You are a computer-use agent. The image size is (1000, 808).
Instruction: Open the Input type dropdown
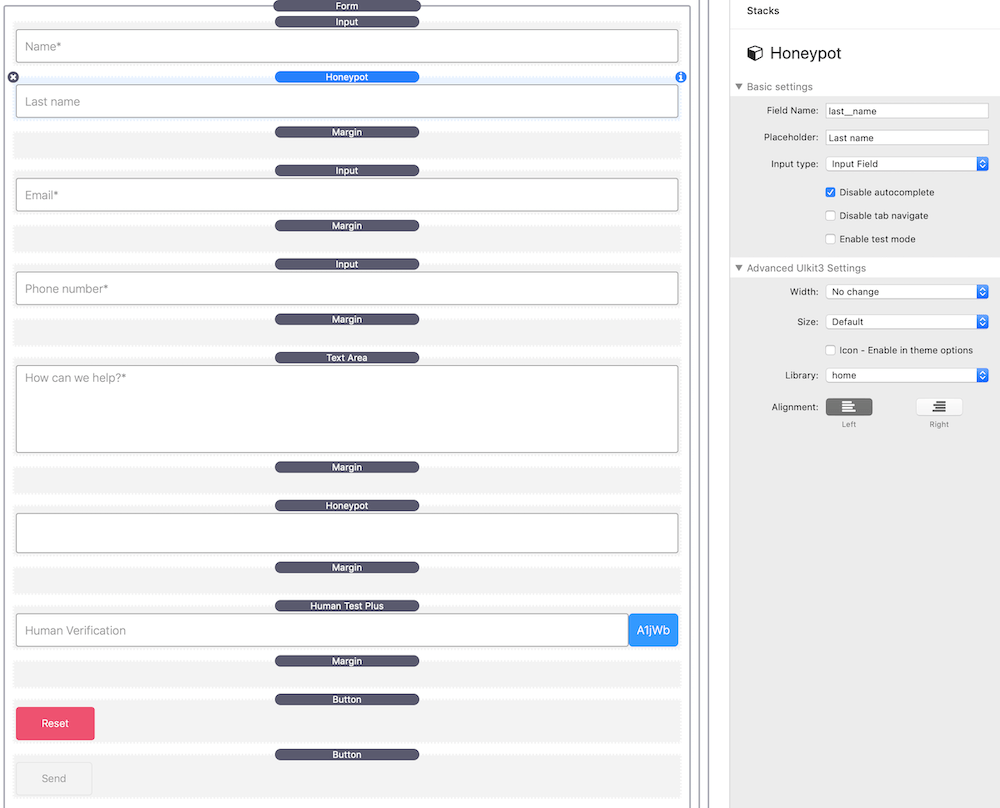click(907, 164)
